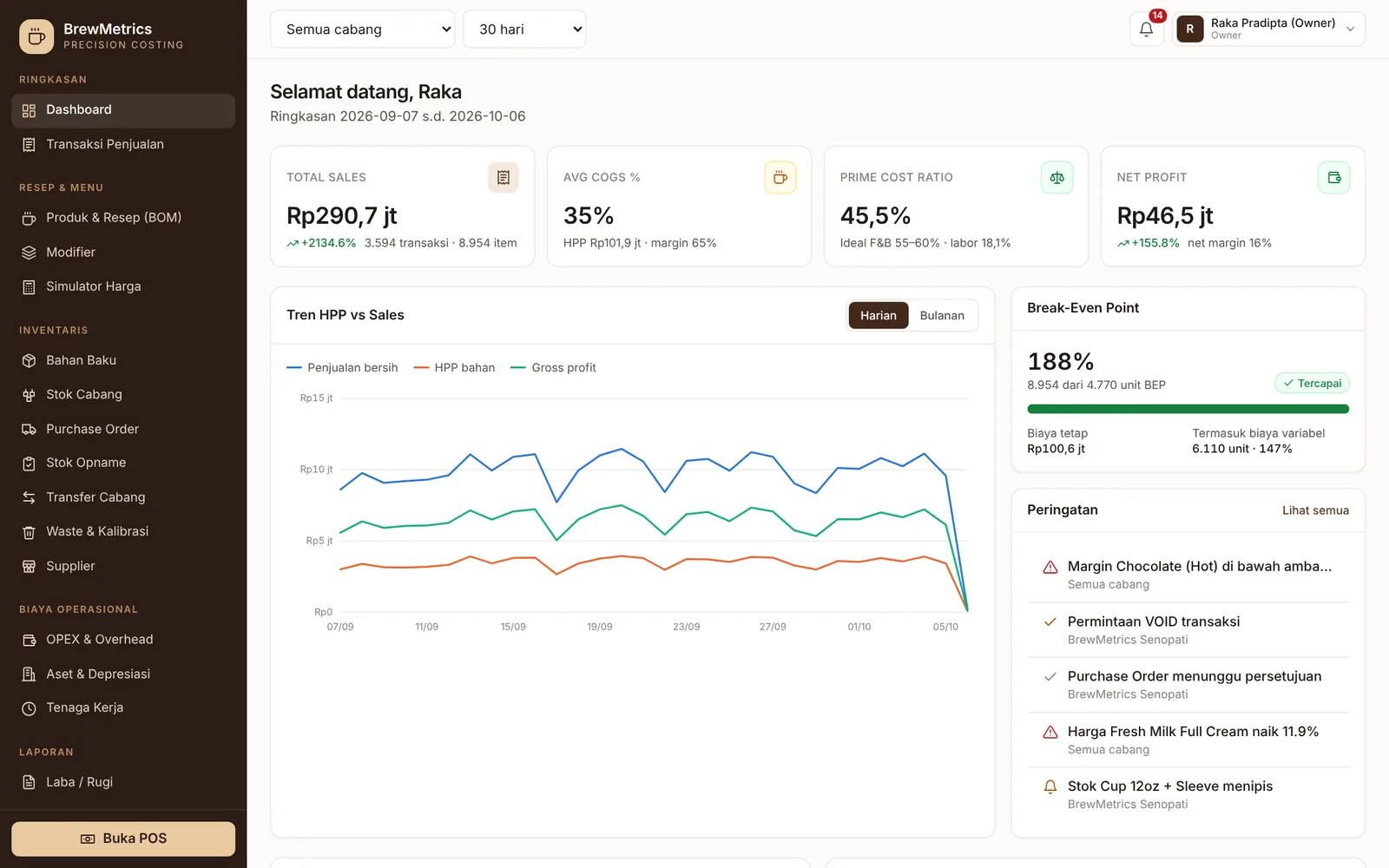Screen dimensions: 1389x868
Task: Toggle HPP bahan legend series
Action: click(x=454, y=368)
